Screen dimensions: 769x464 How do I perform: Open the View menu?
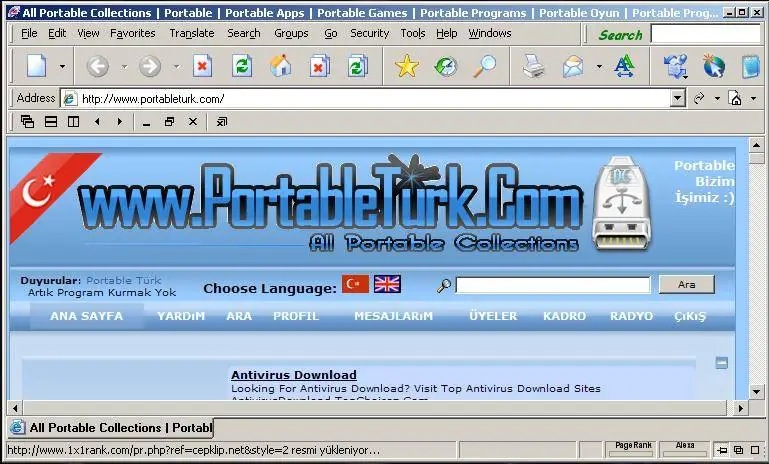click(x=88, y=33)
